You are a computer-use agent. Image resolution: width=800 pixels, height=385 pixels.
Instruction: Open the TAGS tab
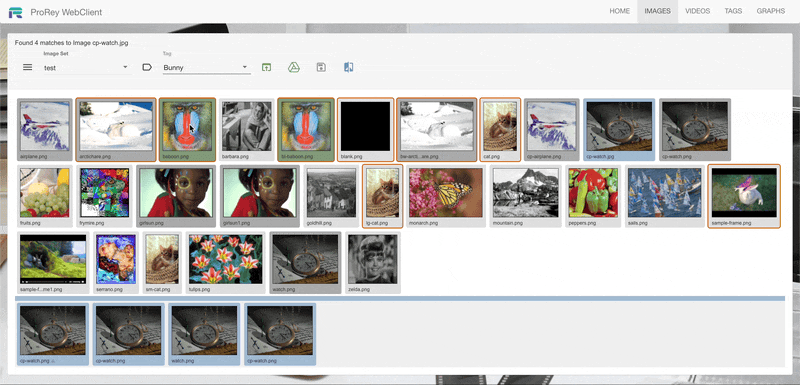click(x=733, y=11)
